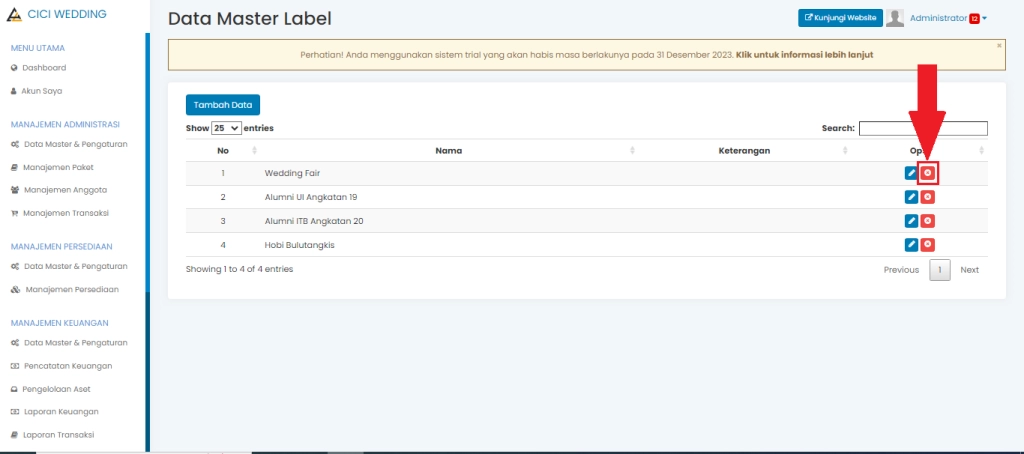Viewport: 1024px width, 454px height.
Task: Delete the Hobi Bulutangkis label
Action: coord(928,245)
